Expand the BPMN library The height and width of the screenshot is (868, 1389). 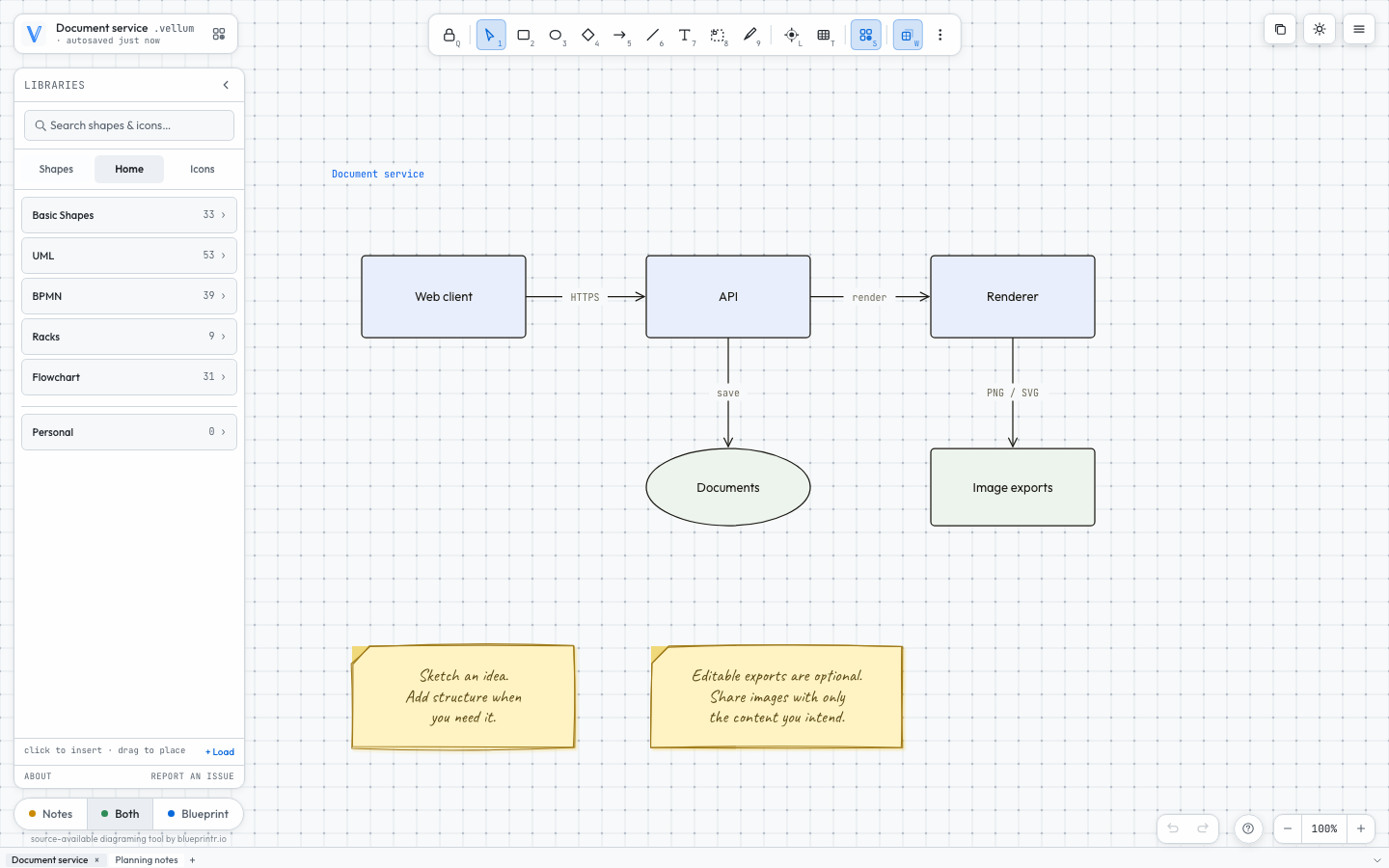coord(129,296)
